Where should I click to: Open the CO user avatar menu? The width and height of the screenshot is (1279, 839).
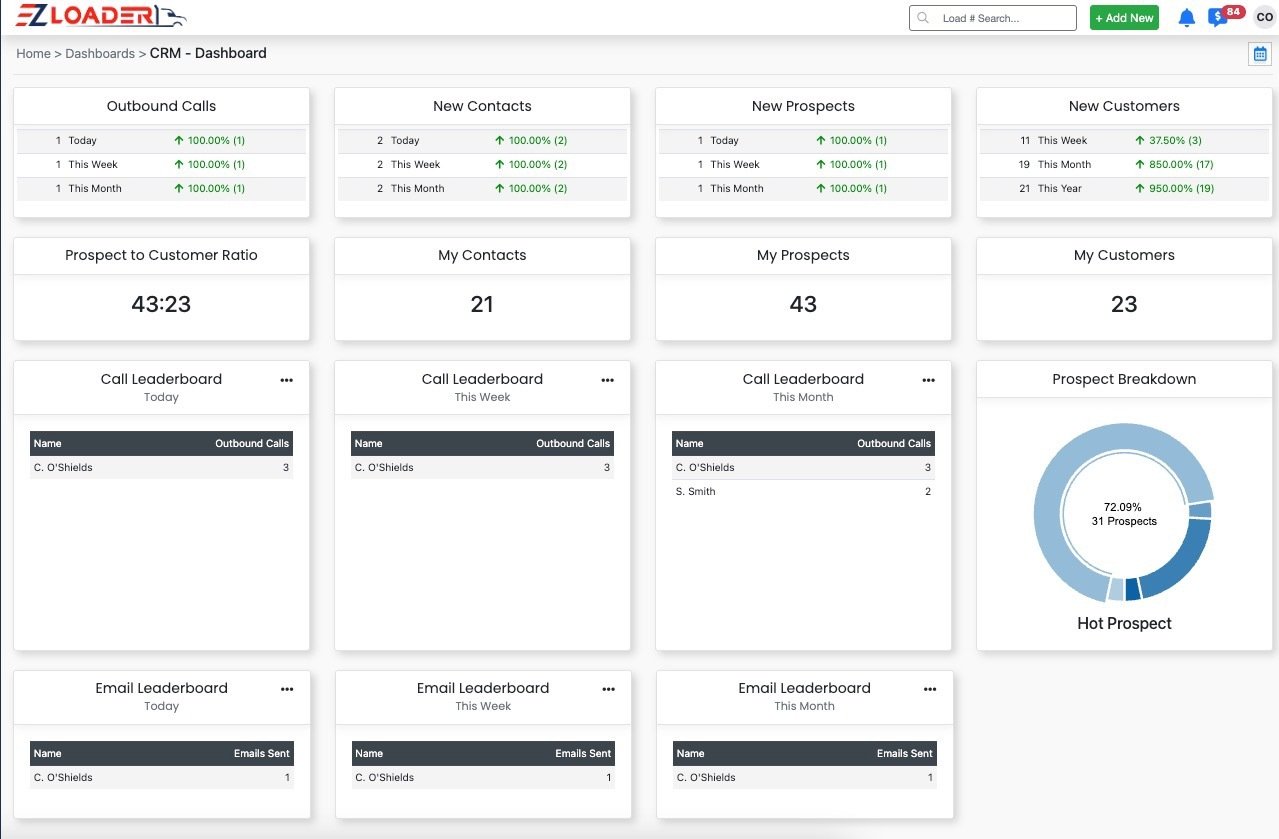(x=1264, y=18)
